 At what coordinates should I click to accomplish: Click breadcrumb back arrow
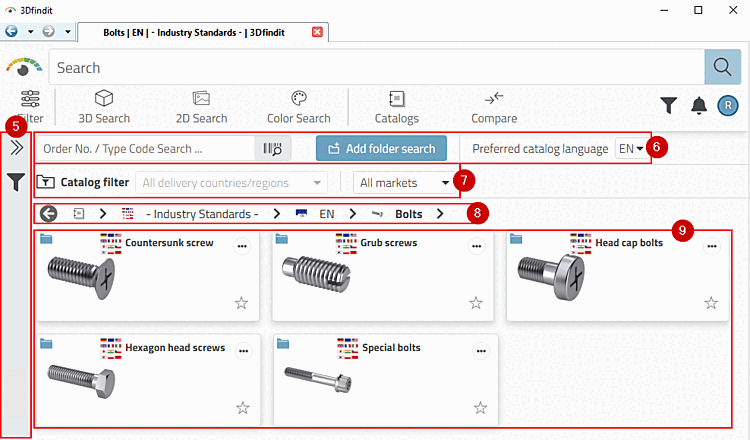point(48,214)
